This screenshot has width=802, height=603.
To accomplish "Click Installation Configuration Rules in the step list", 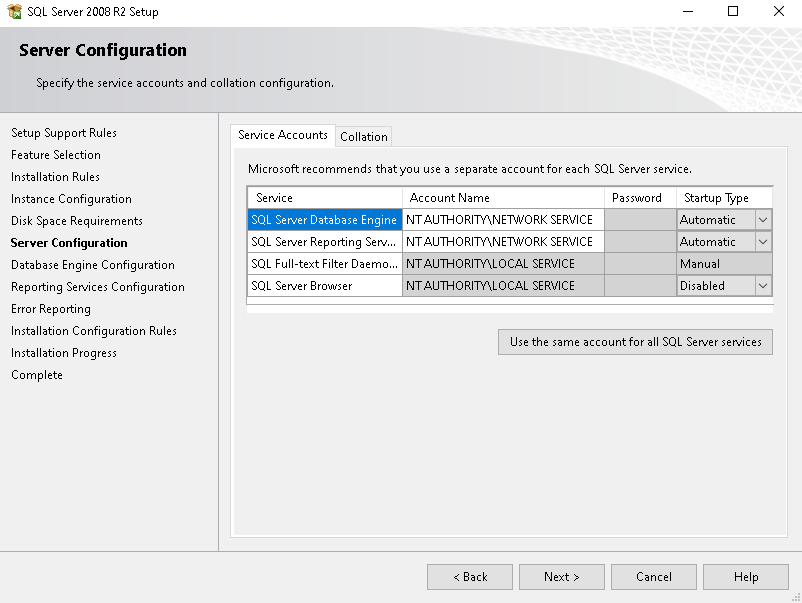I will click(94, 331).
